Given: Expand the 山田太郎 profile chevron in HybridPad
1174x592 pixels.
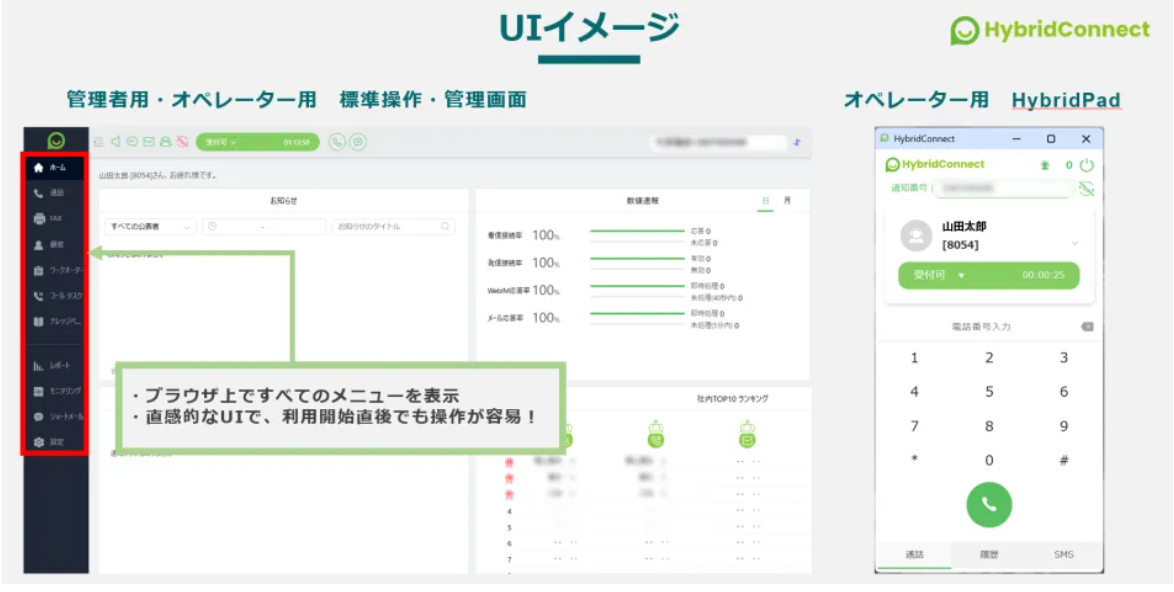Looking at the screenshot, I should pos(1075,243).
